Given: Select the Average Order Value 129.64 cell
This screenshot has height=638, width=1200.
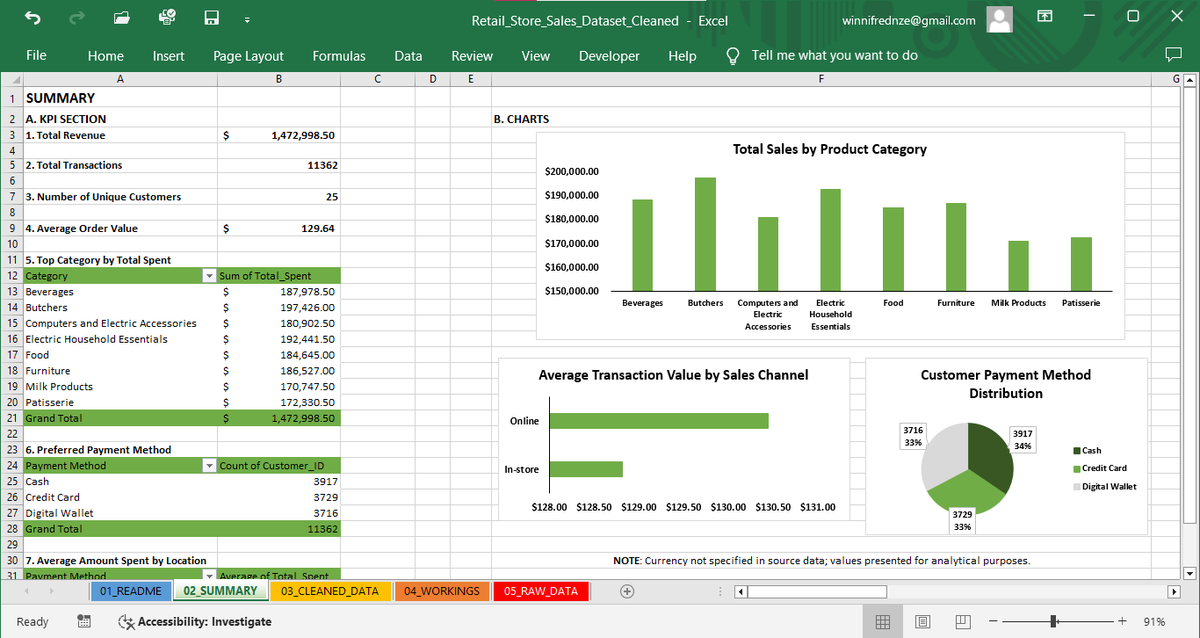Looking at the screenshot, I should [x=279, y=229].
